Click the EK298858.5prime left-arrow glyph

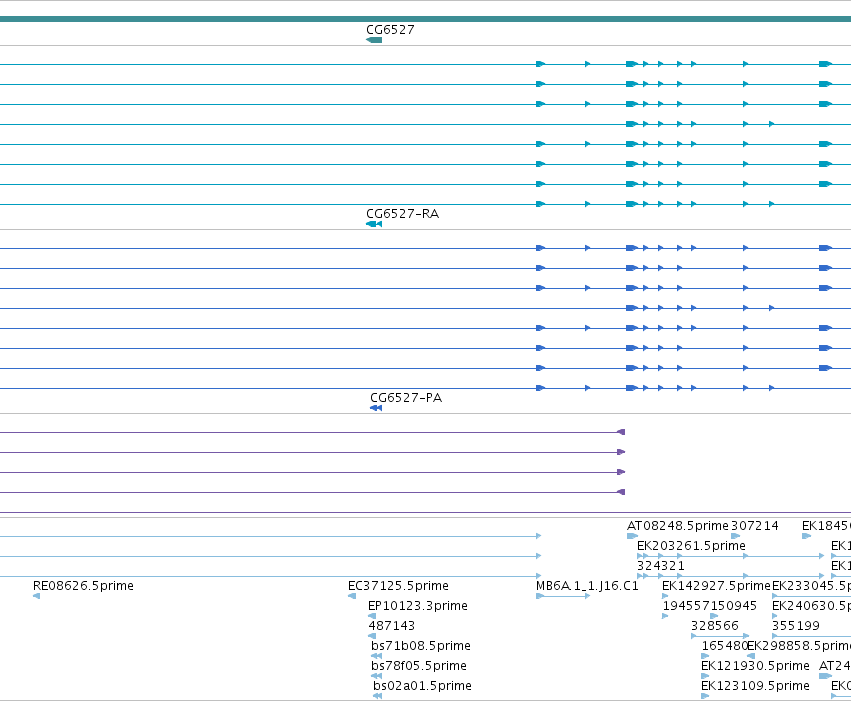point(751,656)
